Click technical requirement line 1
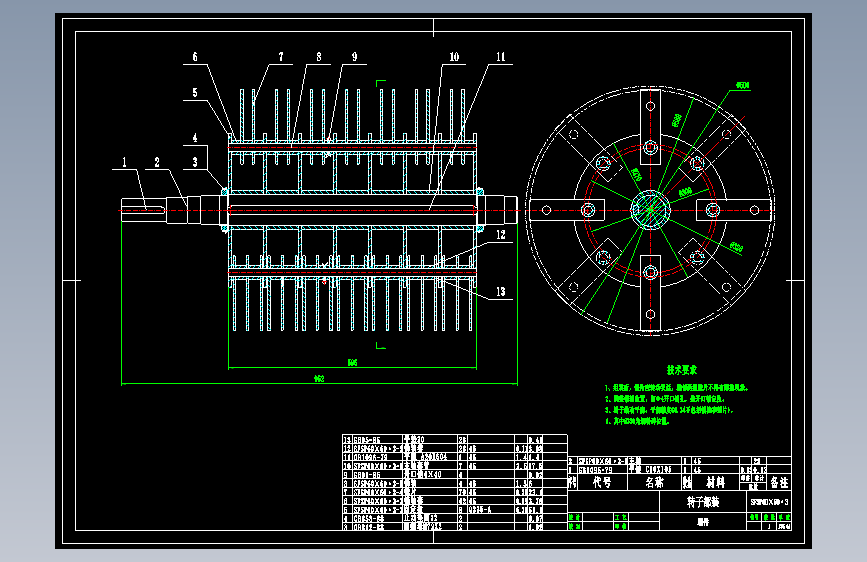Screen dimensions: 867x562 [x=676, y=388]
